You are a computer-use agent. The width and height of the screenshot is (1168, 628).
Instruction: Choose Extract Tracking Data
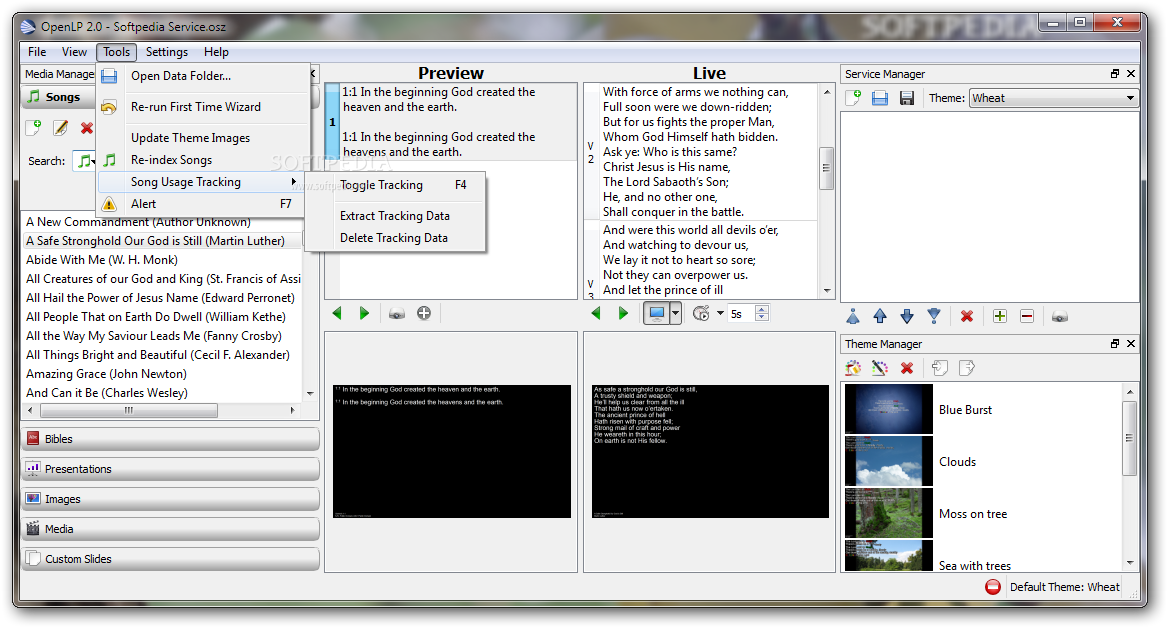[396, 215]
